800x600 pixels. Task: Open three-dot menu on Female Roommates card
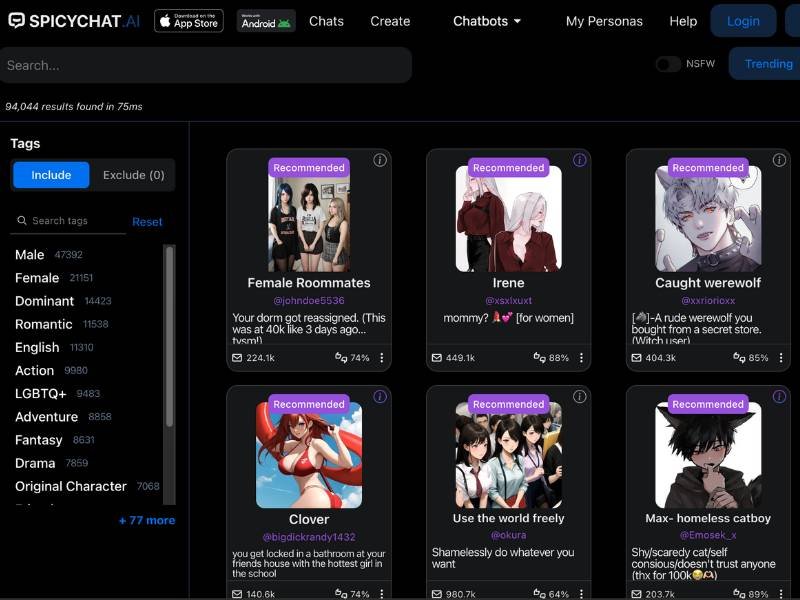382,358
